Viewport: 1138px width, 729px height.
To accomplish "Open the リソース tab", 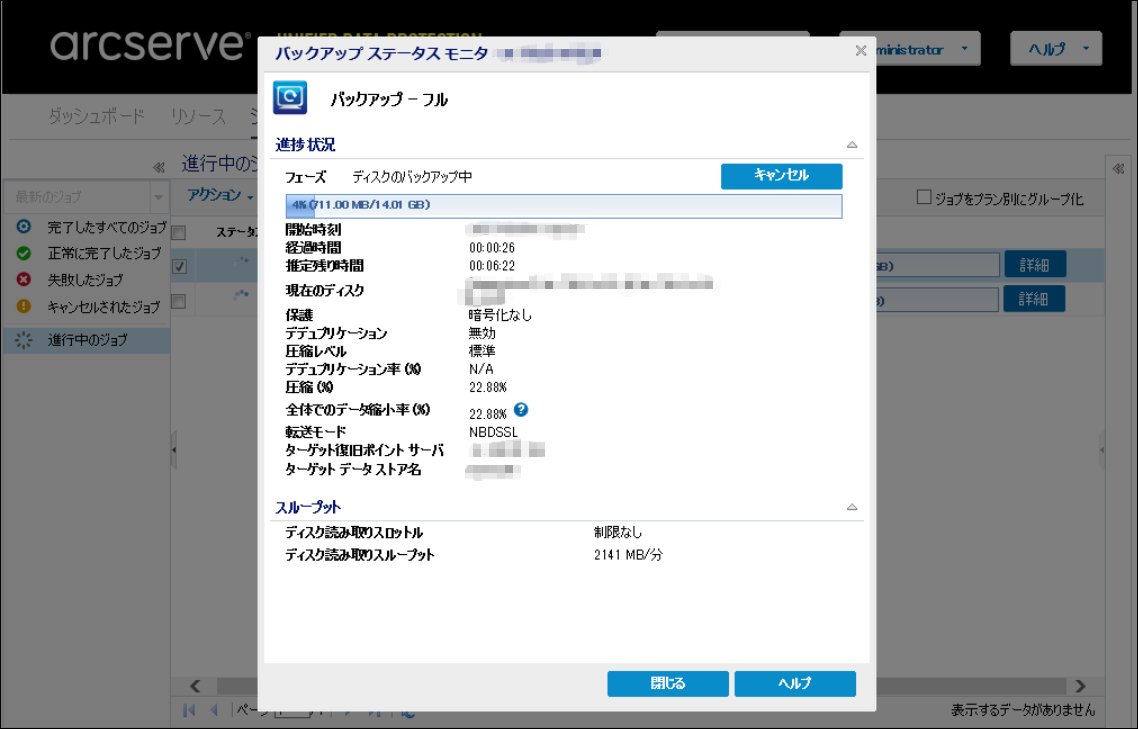I will 198,116.
